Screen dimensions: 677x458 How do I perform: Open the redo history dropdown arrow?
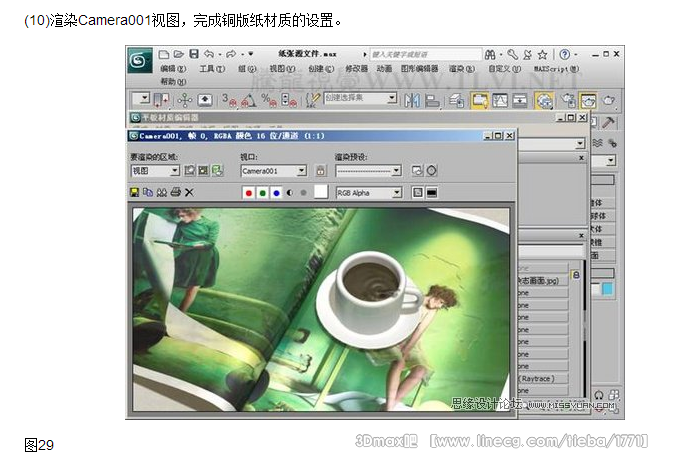[x=242, y=54]
